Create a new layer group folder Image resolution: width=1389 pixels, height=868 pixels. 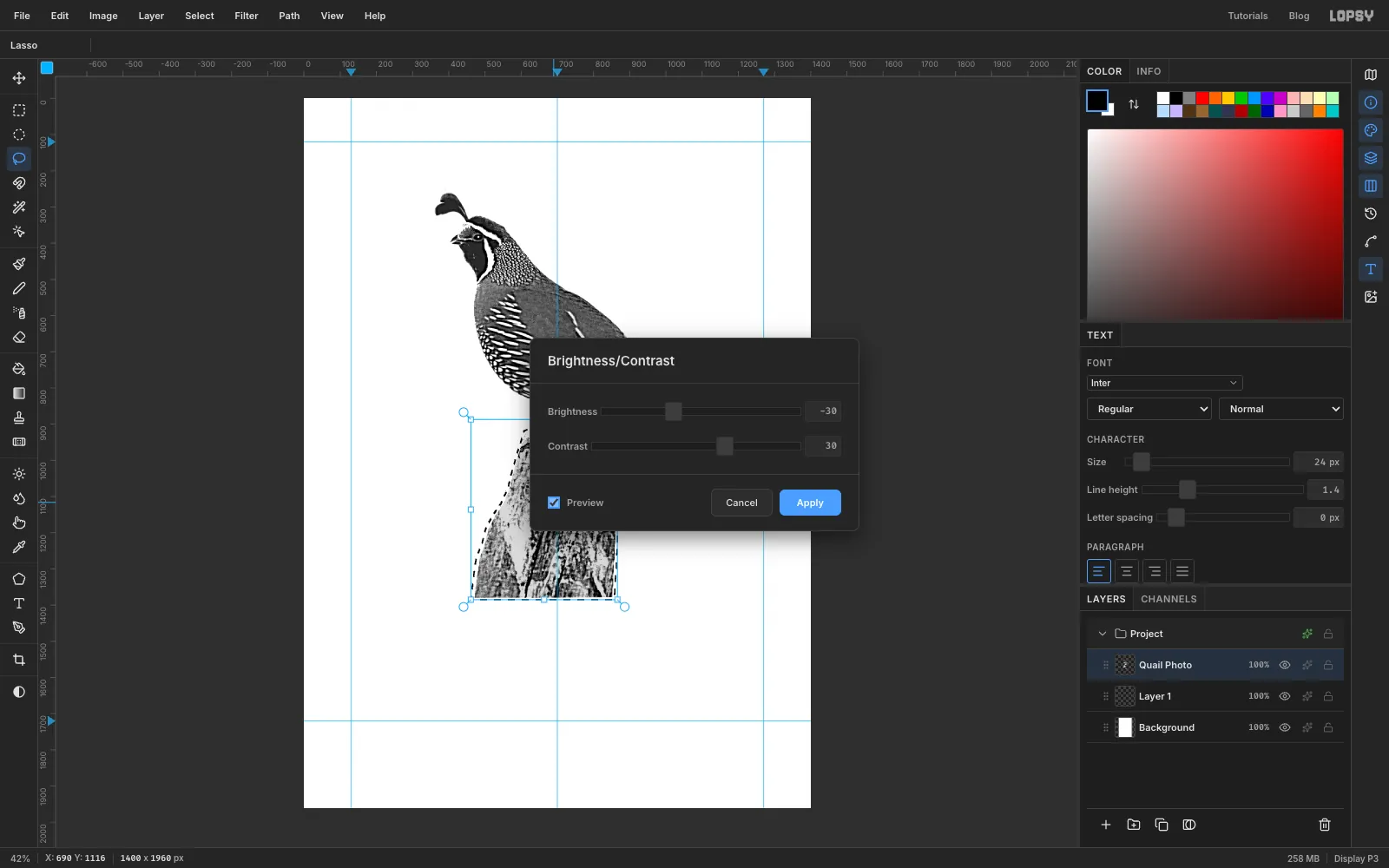click(x=1134, y=825)
